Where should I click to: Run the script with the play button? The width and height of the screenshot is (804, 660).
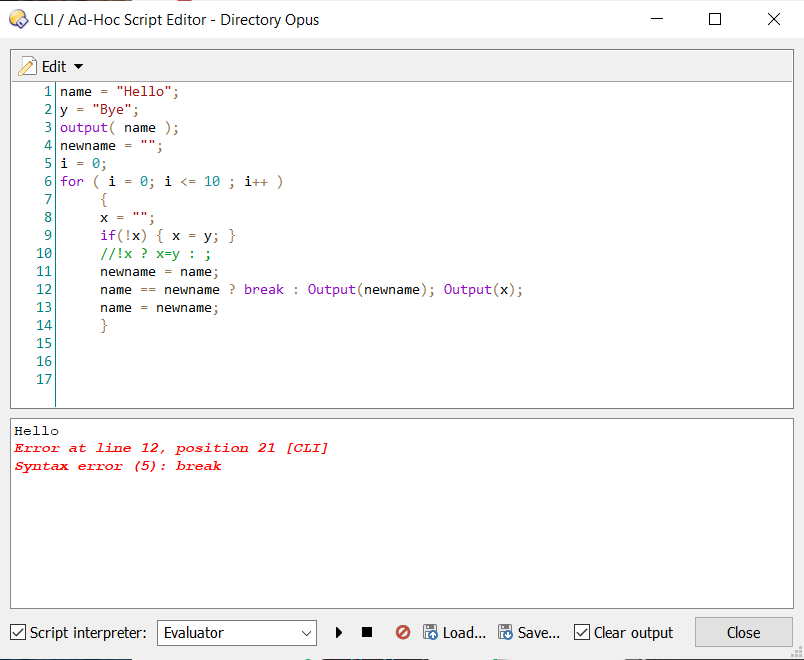pyautogui.click(x=339, y=633)
